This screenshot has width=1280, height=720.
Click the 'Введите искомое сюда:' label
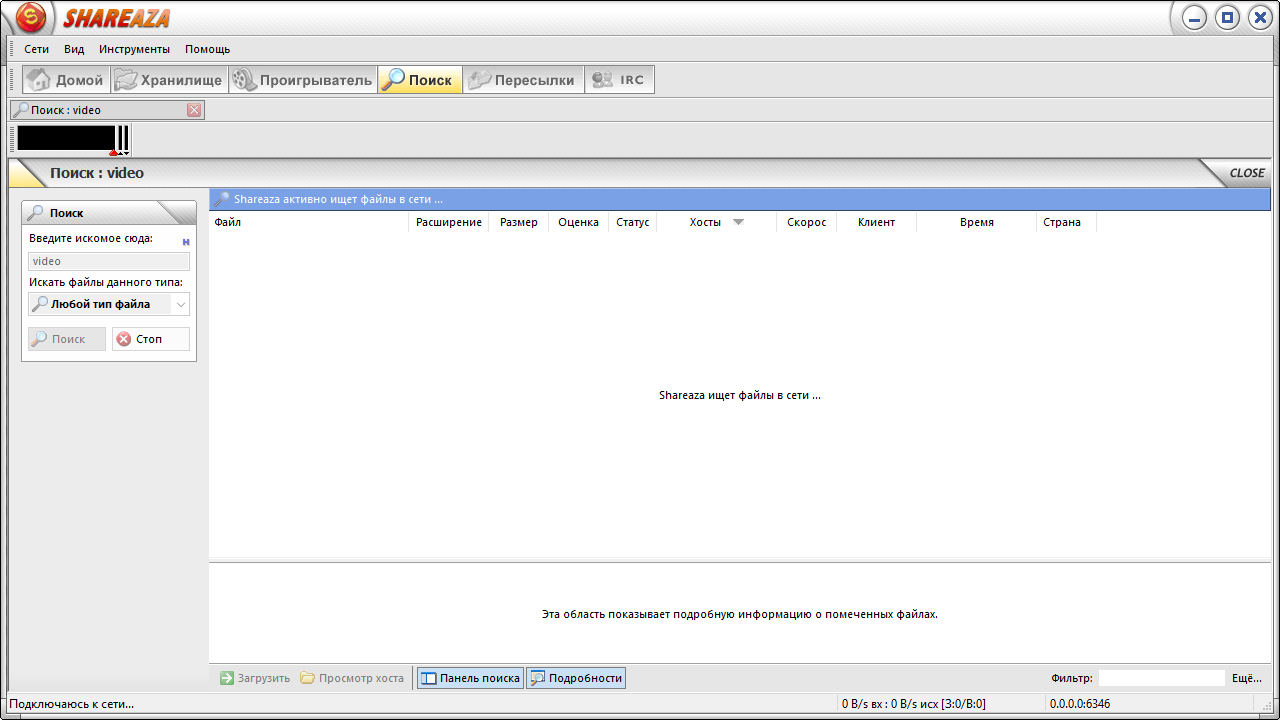tap(91, 239)
